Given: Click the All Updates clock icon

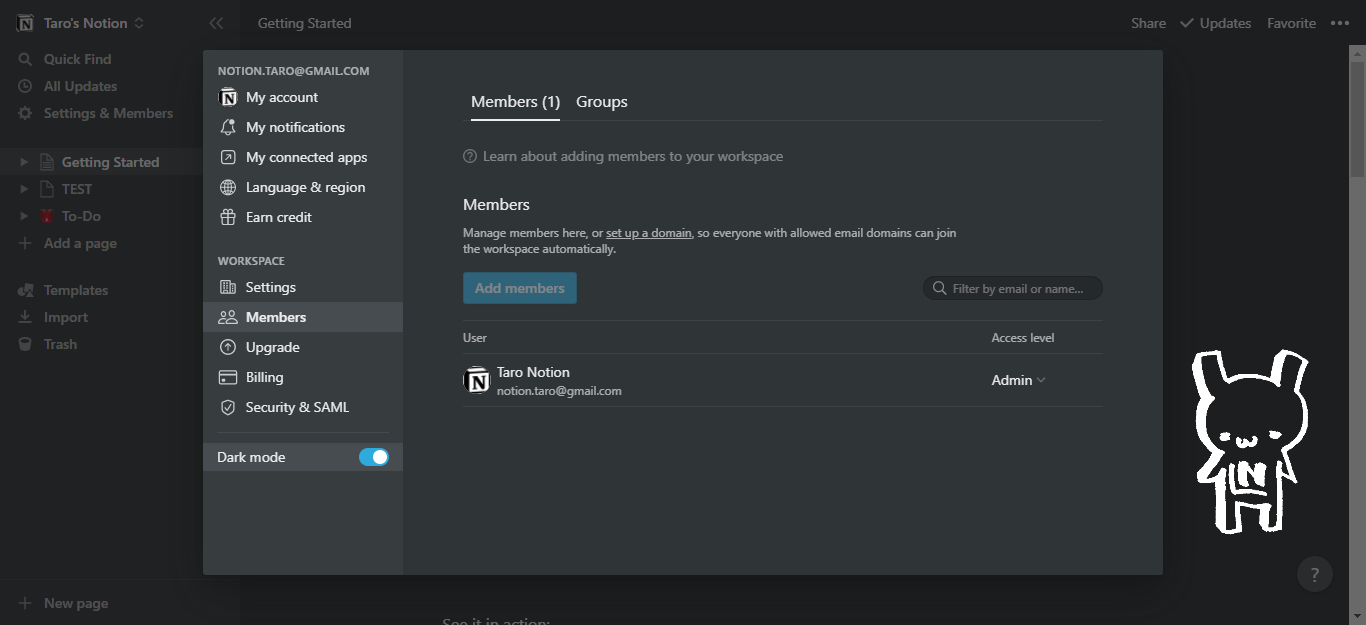Looking at the screenshot, I should pos(25,86).
